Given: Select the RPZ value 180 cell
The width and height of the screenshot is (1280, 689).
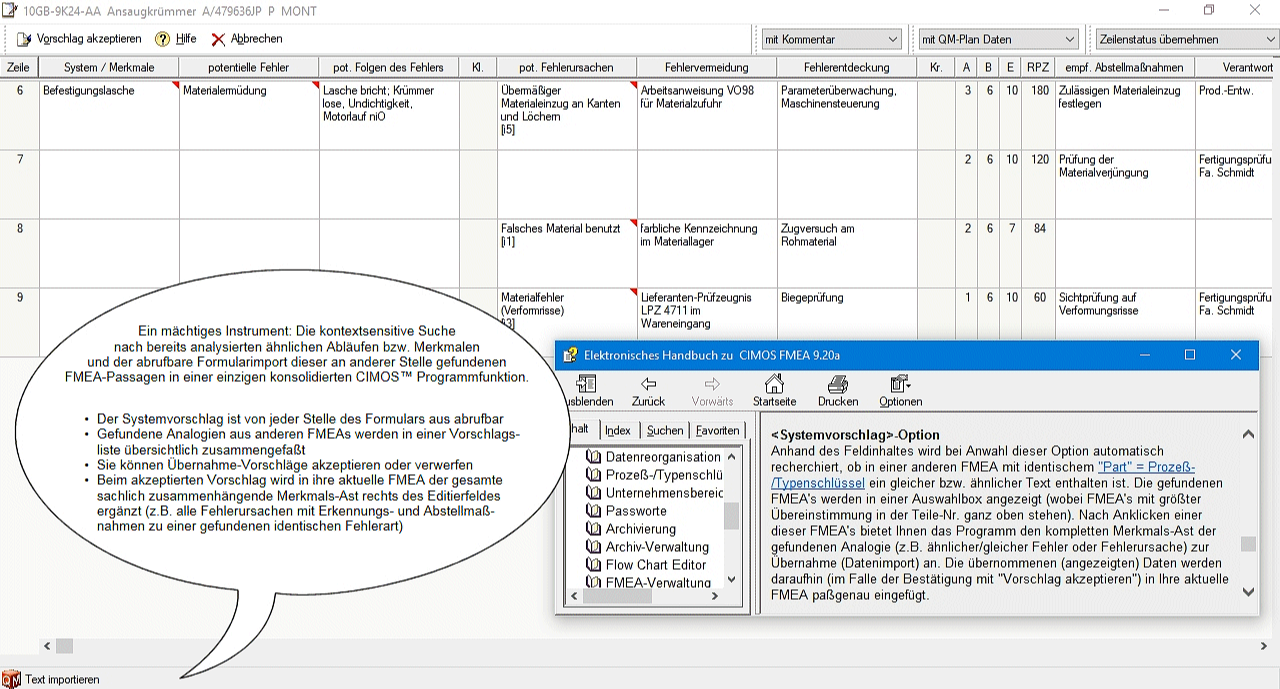Looking at the screenshot, I should (1038, 115).
